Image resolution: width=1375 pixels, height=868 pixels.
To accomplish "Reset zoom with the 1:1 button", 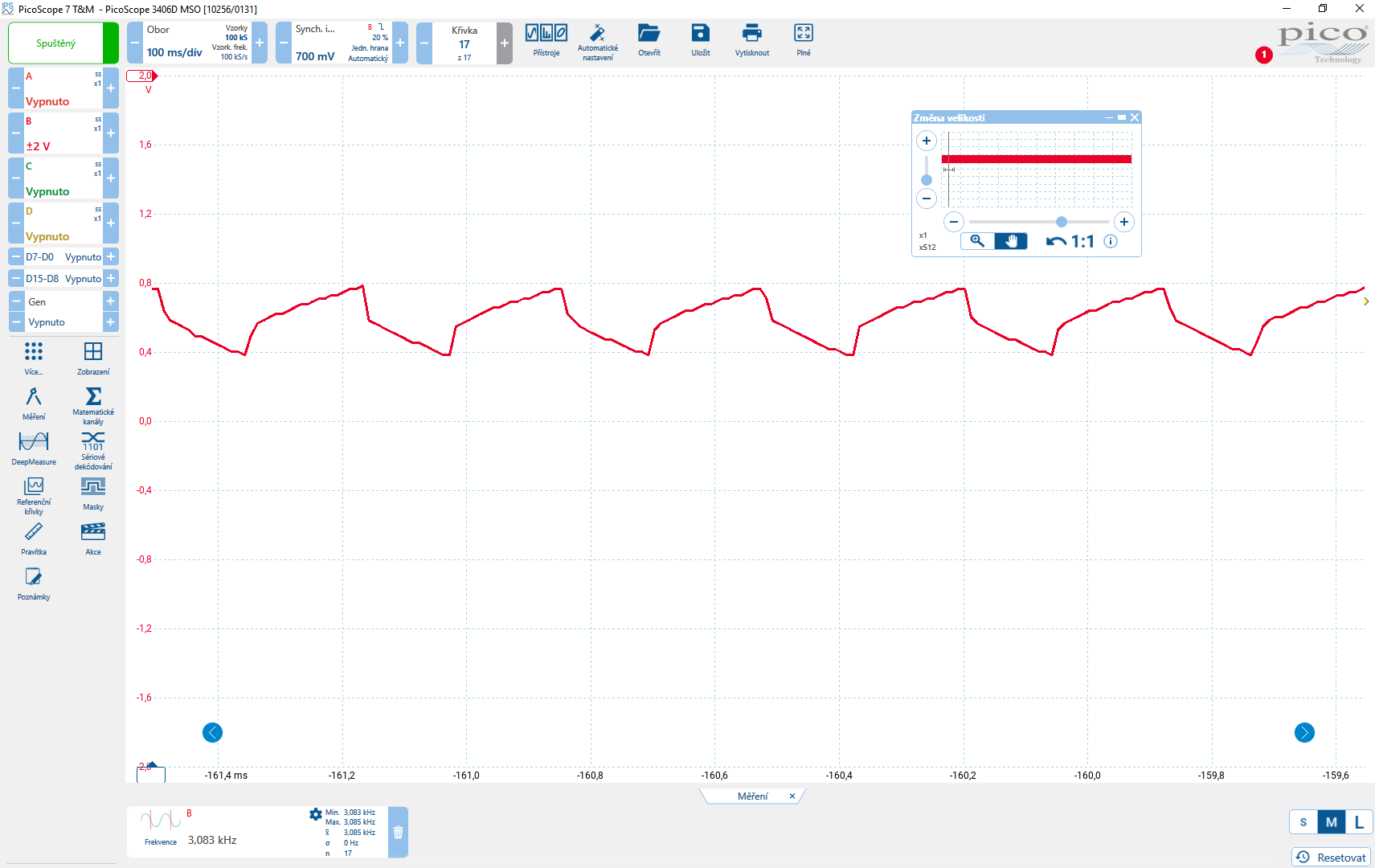I will click(x=1071, y=241).
